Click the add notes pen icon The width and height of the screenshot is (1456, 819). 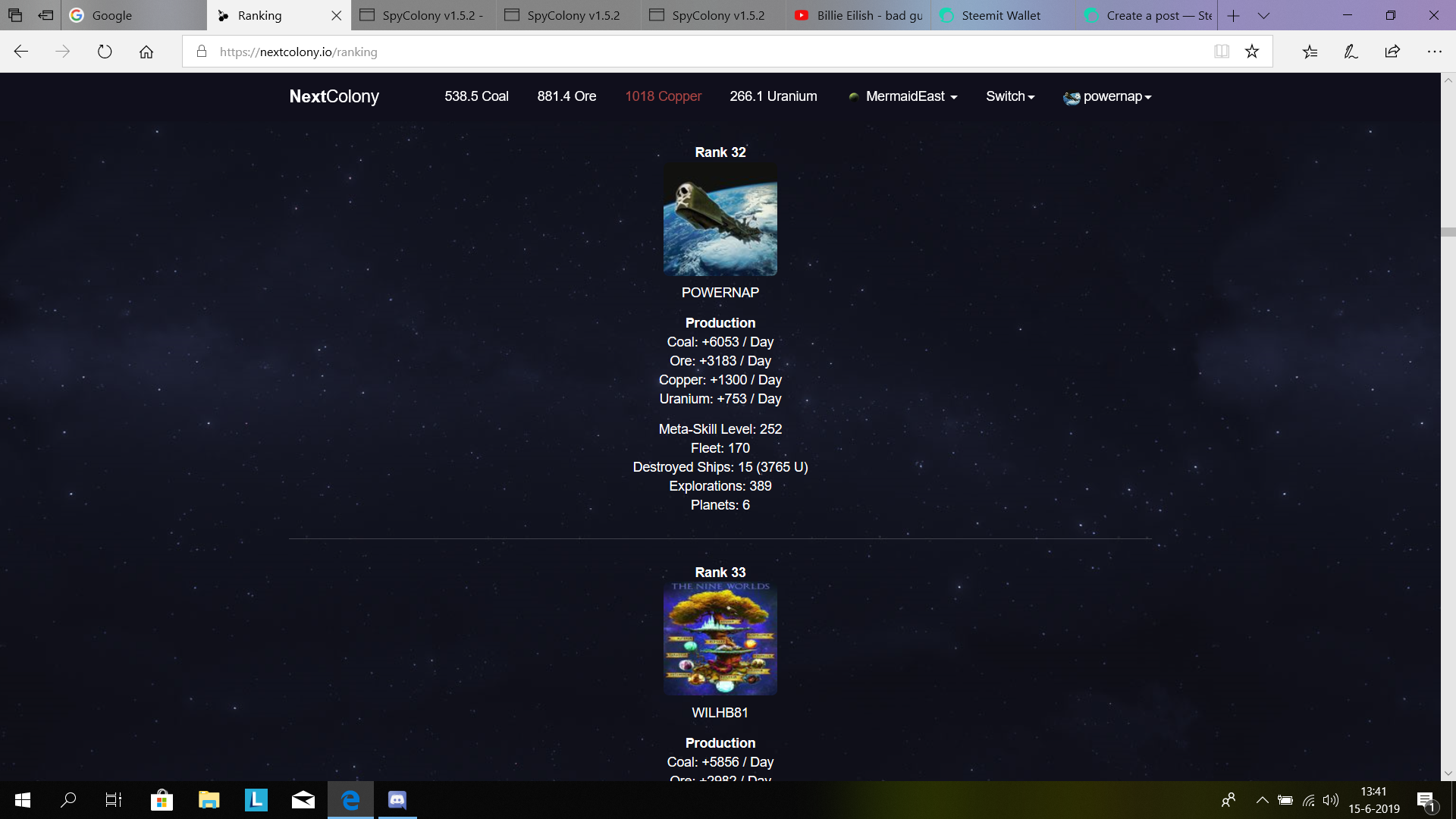(x=1351, y=52)
